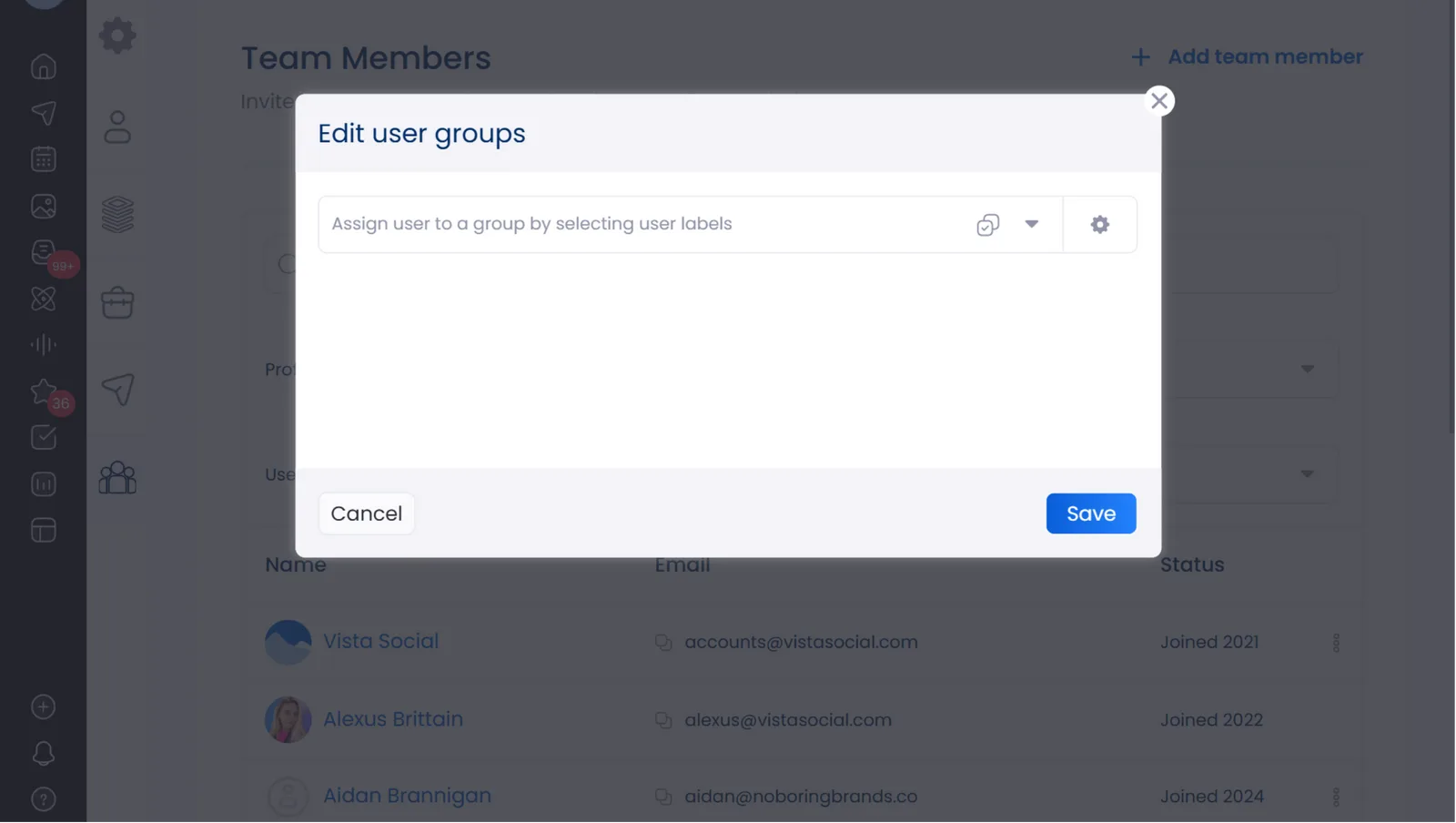
Task: Click Add team member link
Action: pos(1248,56)
